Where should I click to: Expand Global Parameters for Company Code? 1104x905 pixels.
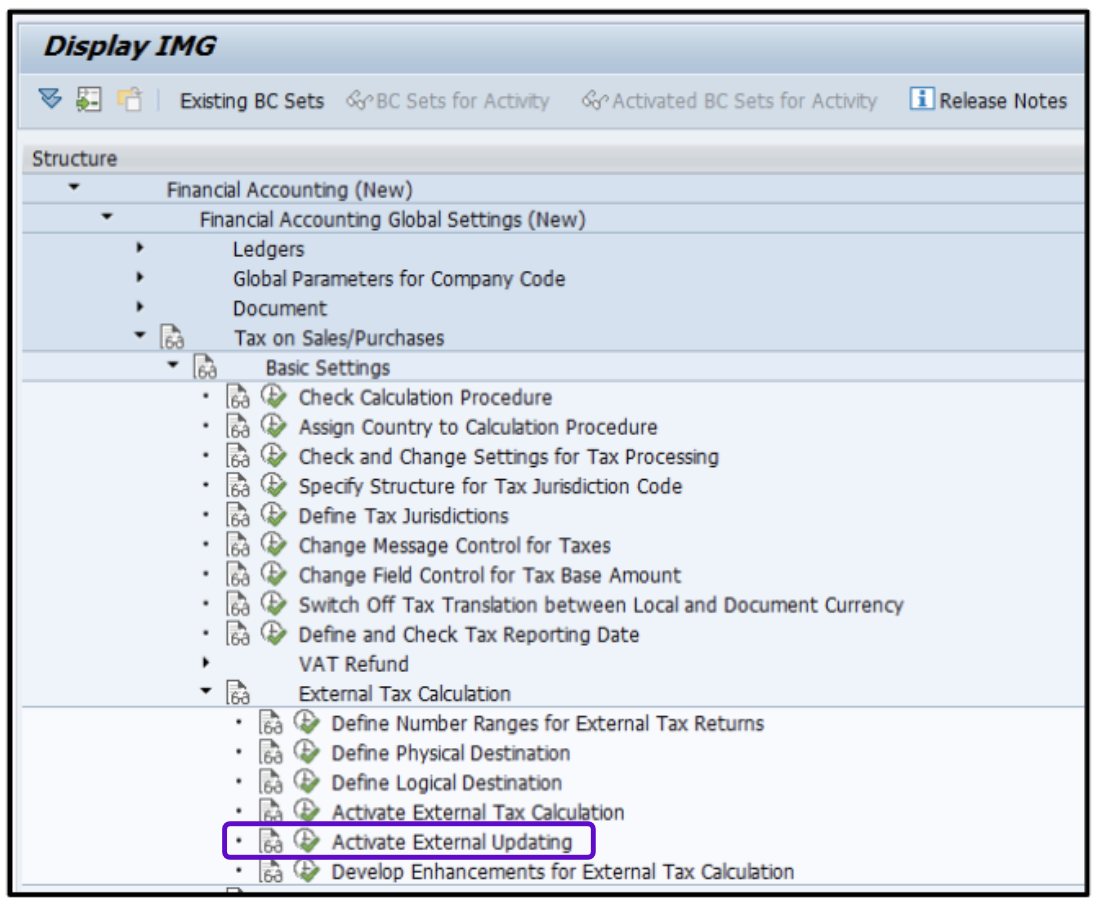click(140, 278)
